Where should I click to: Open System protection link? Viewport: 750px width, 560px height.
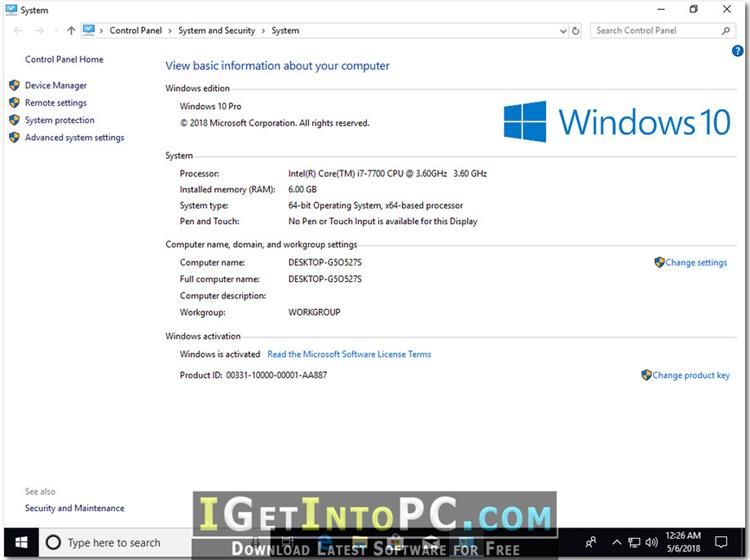click(59, 120)
